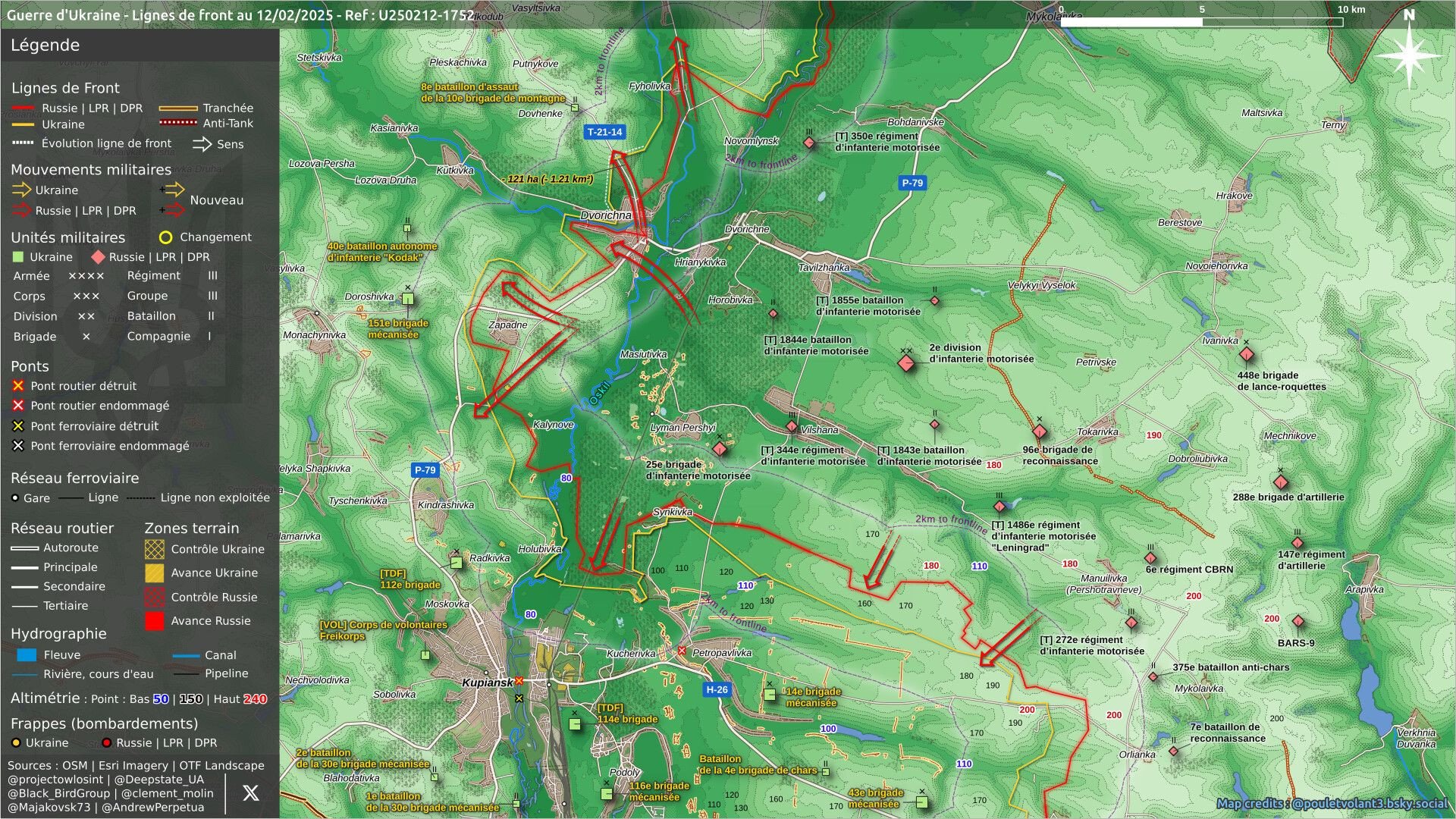1456x819 pixels.
Task: Click the @Black_BirdGroup source handle
Action: 58,793
